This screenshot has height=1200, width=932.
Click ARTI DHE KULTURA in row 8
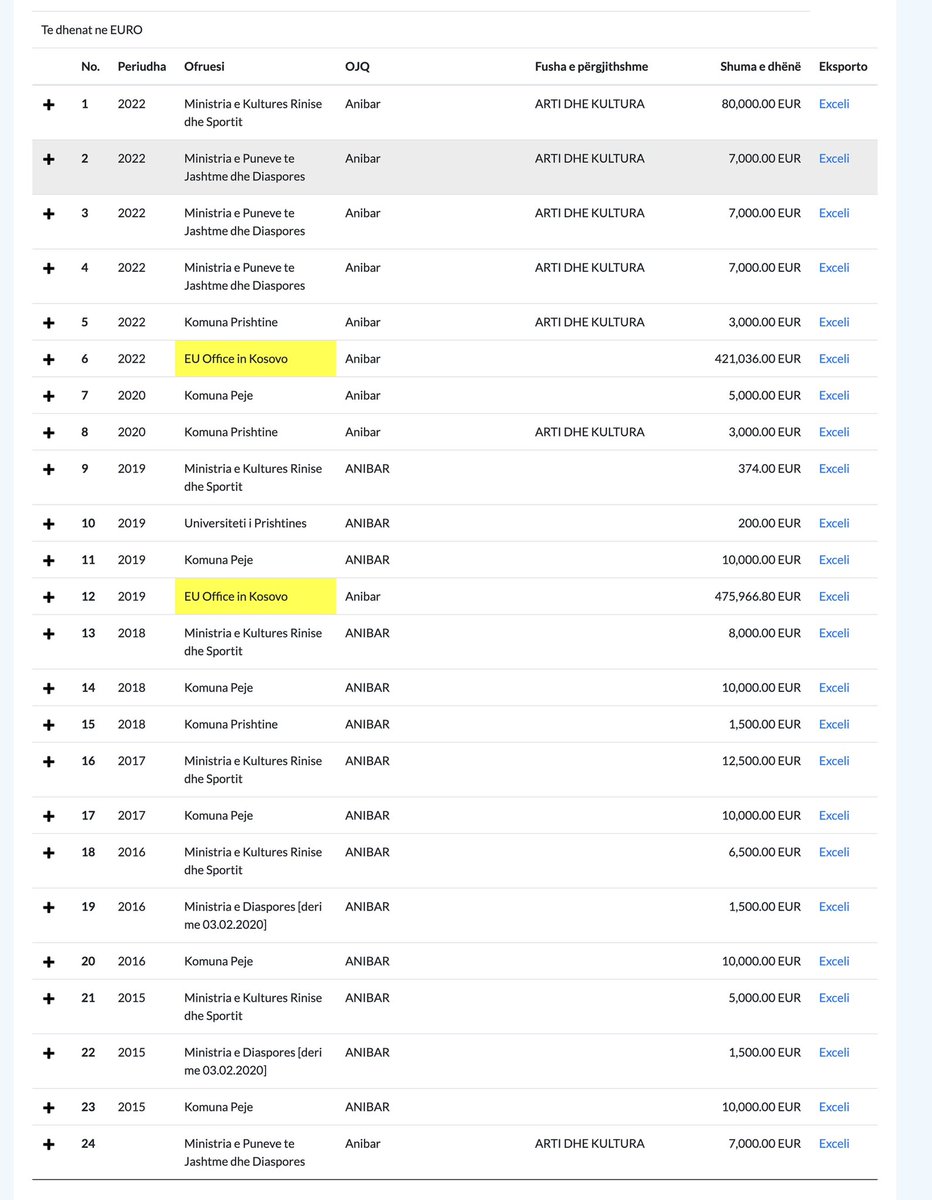[x=590, y=432]
